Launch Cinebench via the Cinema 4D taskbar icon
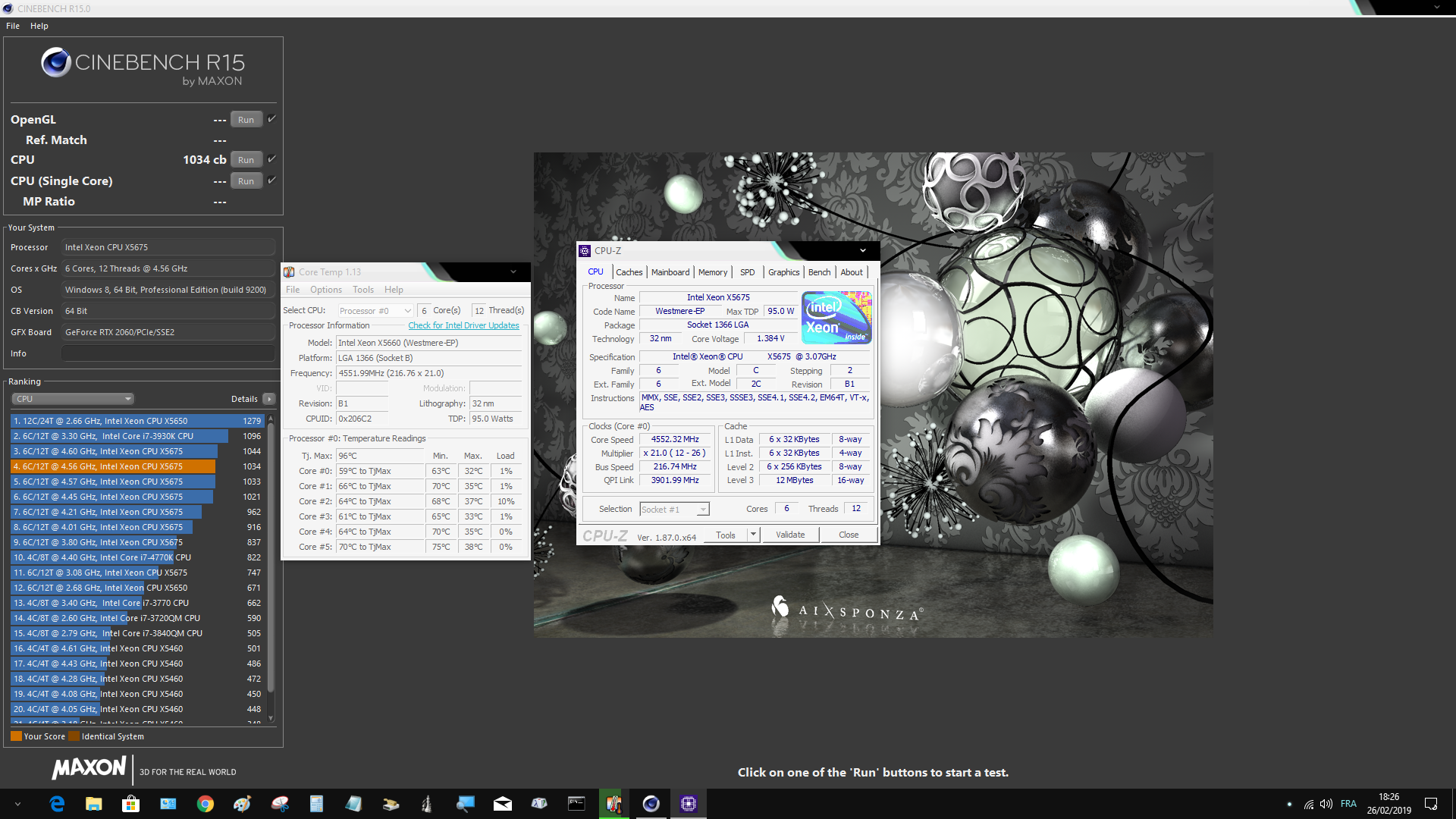Viewport: 1456px width, 819px height. [x=651, y=803]
